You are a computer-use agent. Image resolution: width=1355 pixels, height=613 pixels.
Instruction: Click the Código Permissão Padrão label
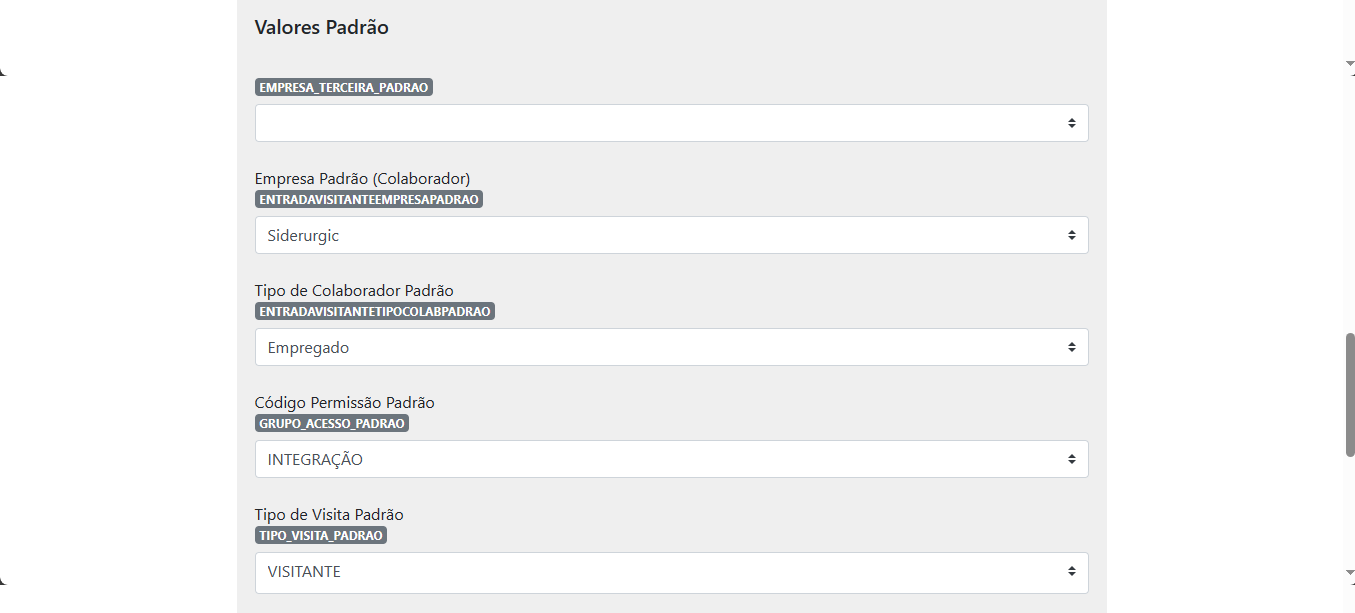click(345, 403)
